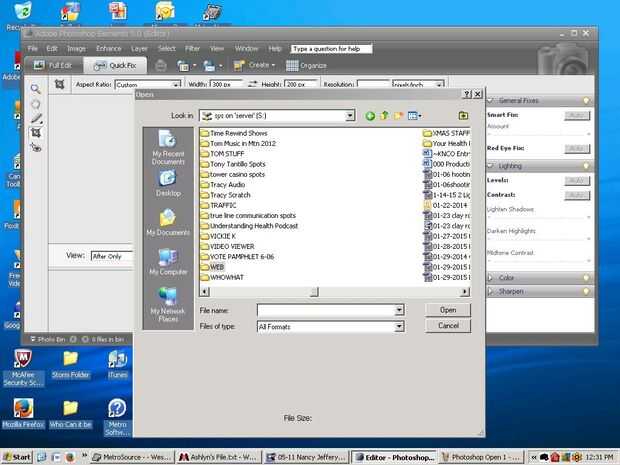Switch to the Quick Fix tab
Image resolution: width=620 pixels, height=465 pixels.
coord(115,65)
